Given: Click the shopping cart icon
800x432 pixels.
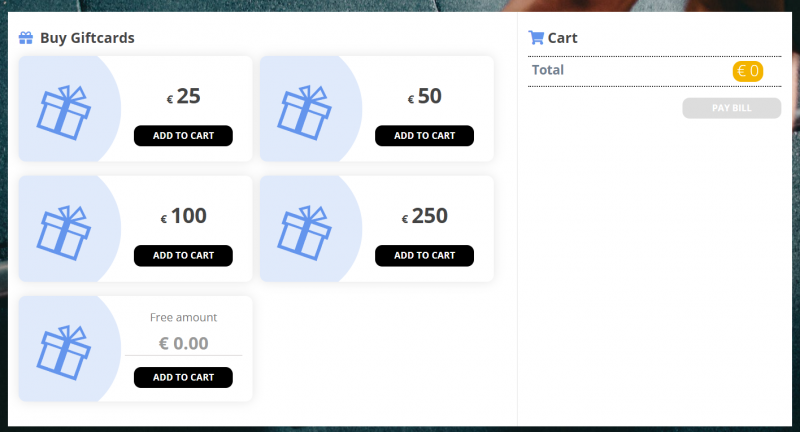Looking at the screenshot, I should pos(536,38).
